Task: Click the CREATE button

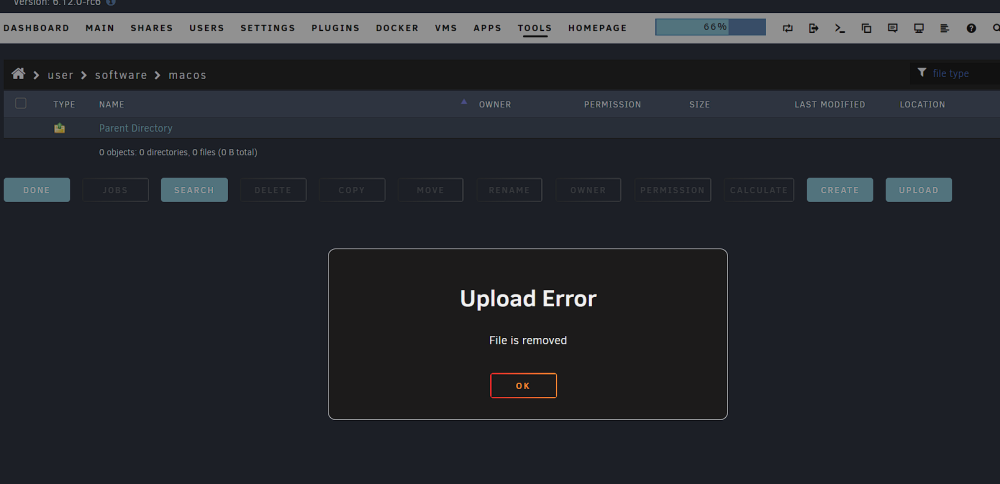Action: [840, 190]
